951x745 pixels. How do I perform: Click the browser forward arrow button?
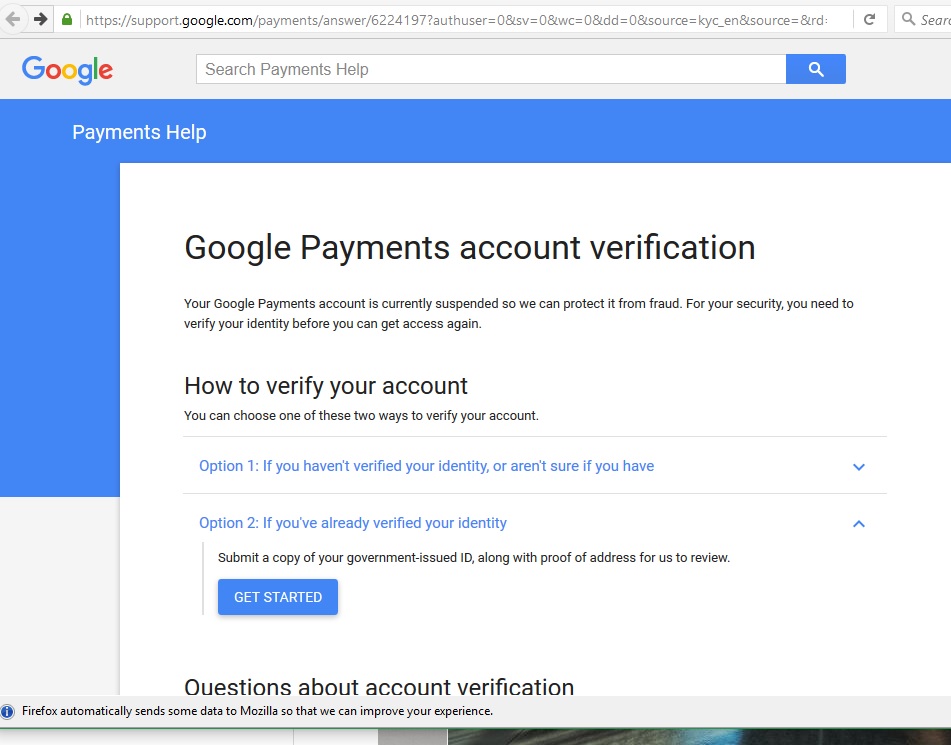point(40,19)
